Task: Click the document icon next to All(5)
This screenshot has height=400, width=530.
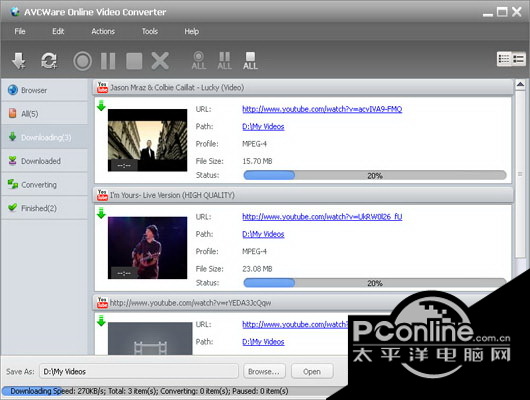Action: coord(13,113)
